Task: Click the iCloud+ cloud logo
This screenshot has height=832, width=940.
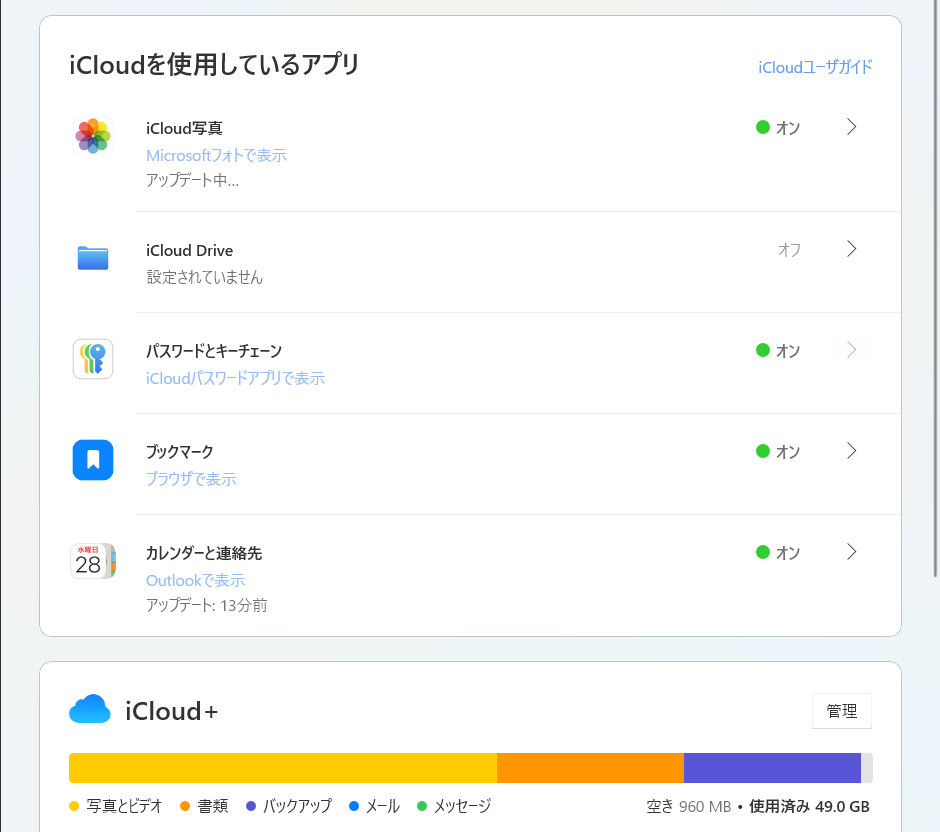Action: (90, 710)
